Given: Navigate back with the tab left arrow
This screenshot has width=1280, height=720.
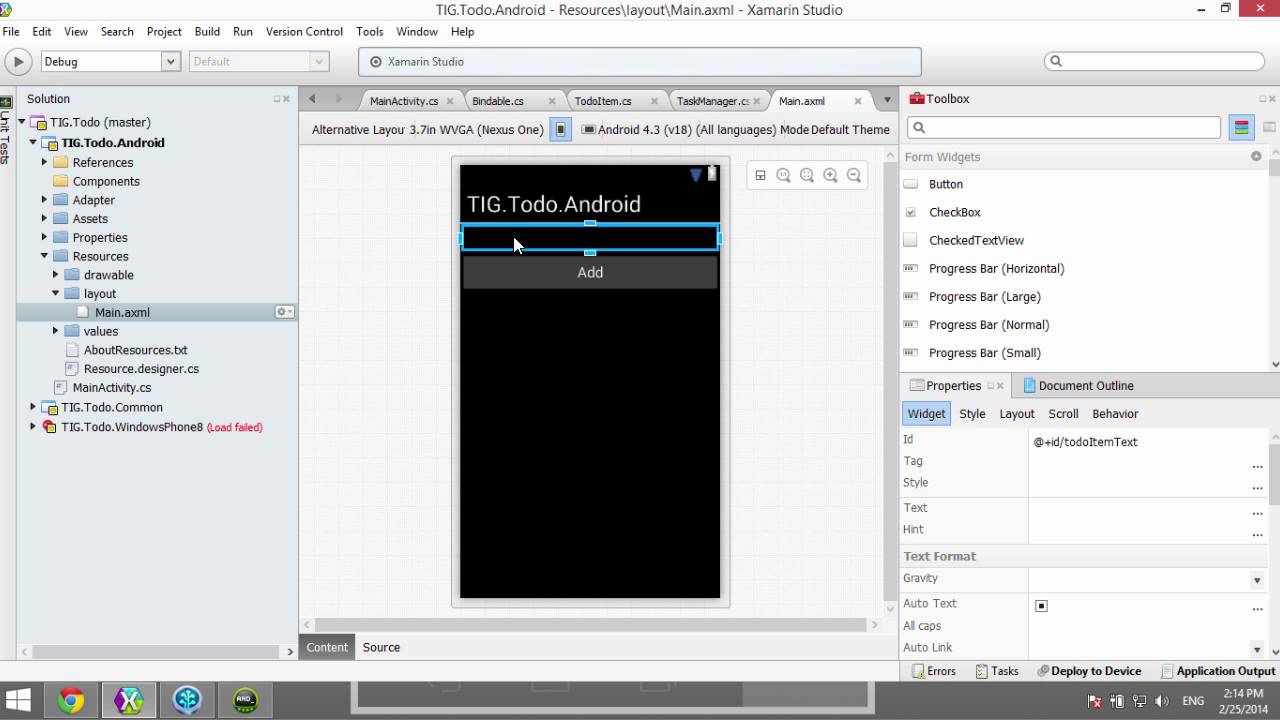Looking at the screenshot, I should coord(312,99).
